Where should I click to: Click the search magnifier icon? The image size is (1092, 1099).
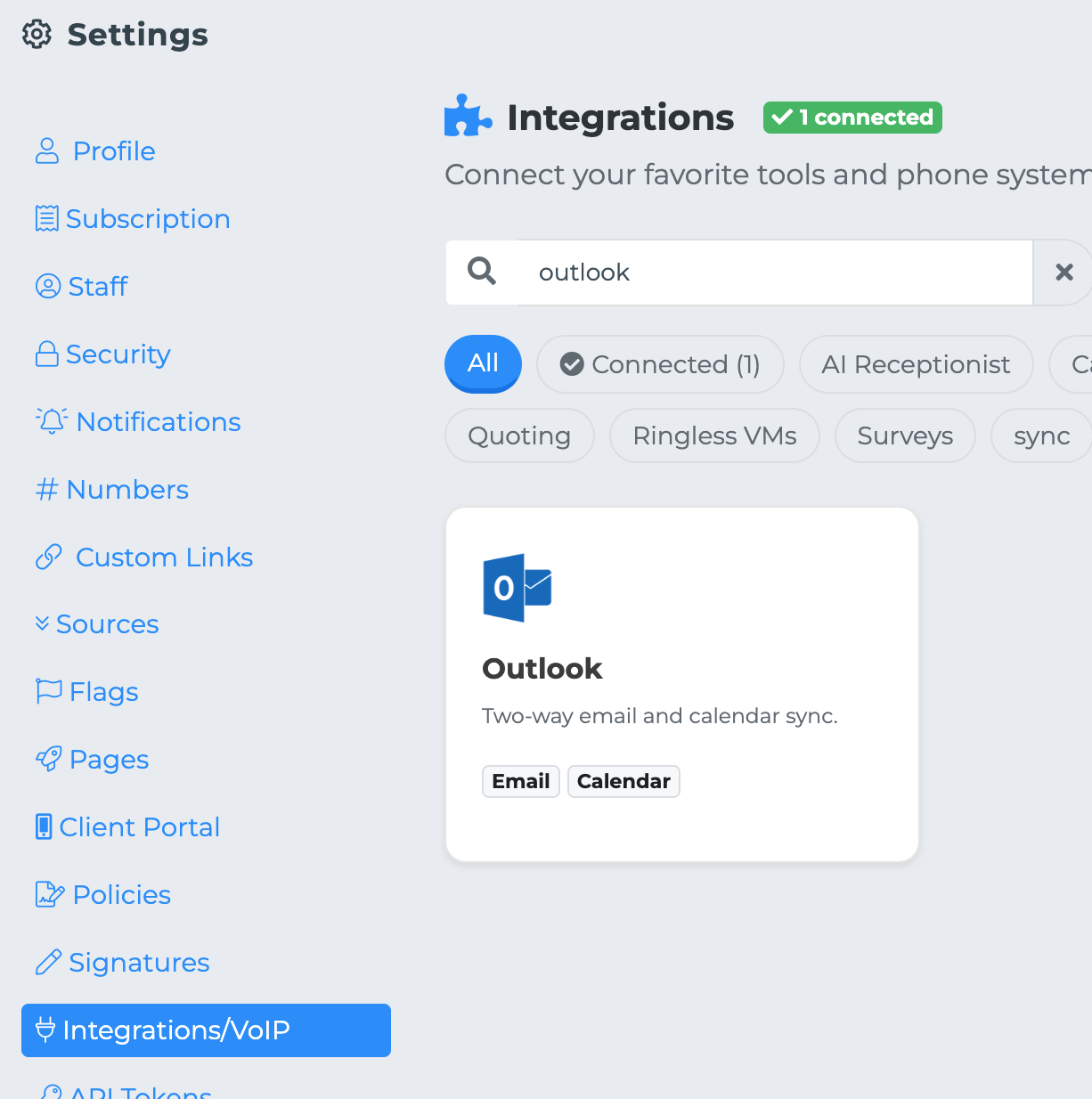coord(482,272)
